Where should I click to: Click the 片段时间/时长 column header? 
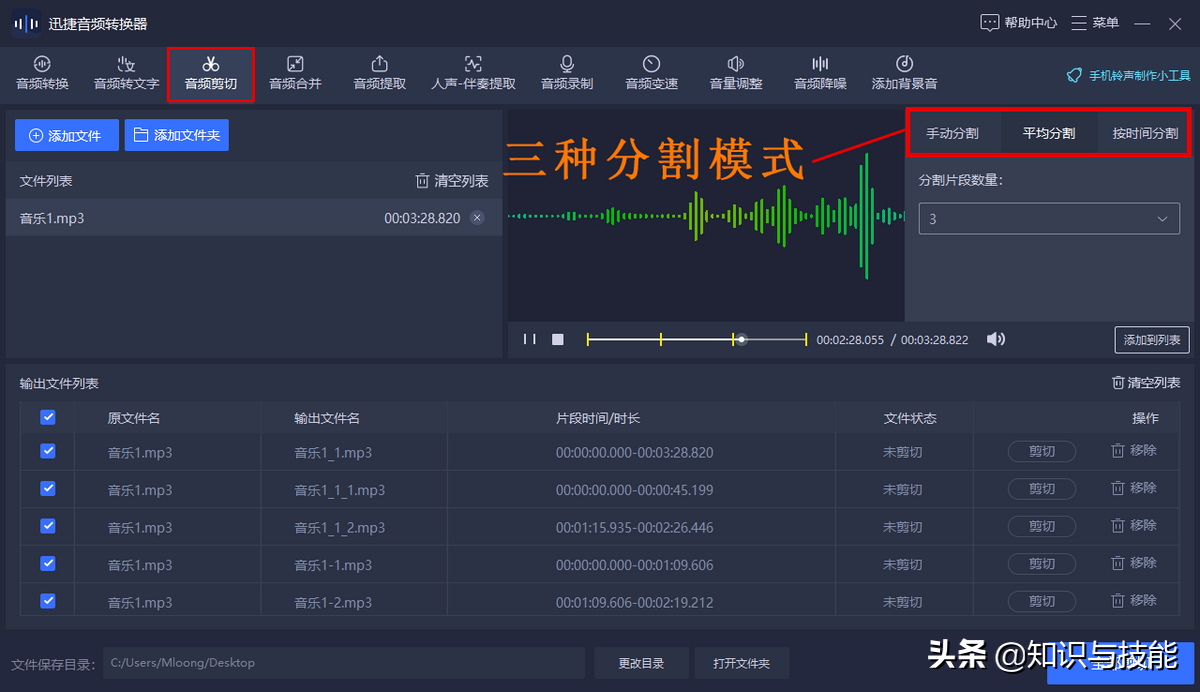[598, 418]
